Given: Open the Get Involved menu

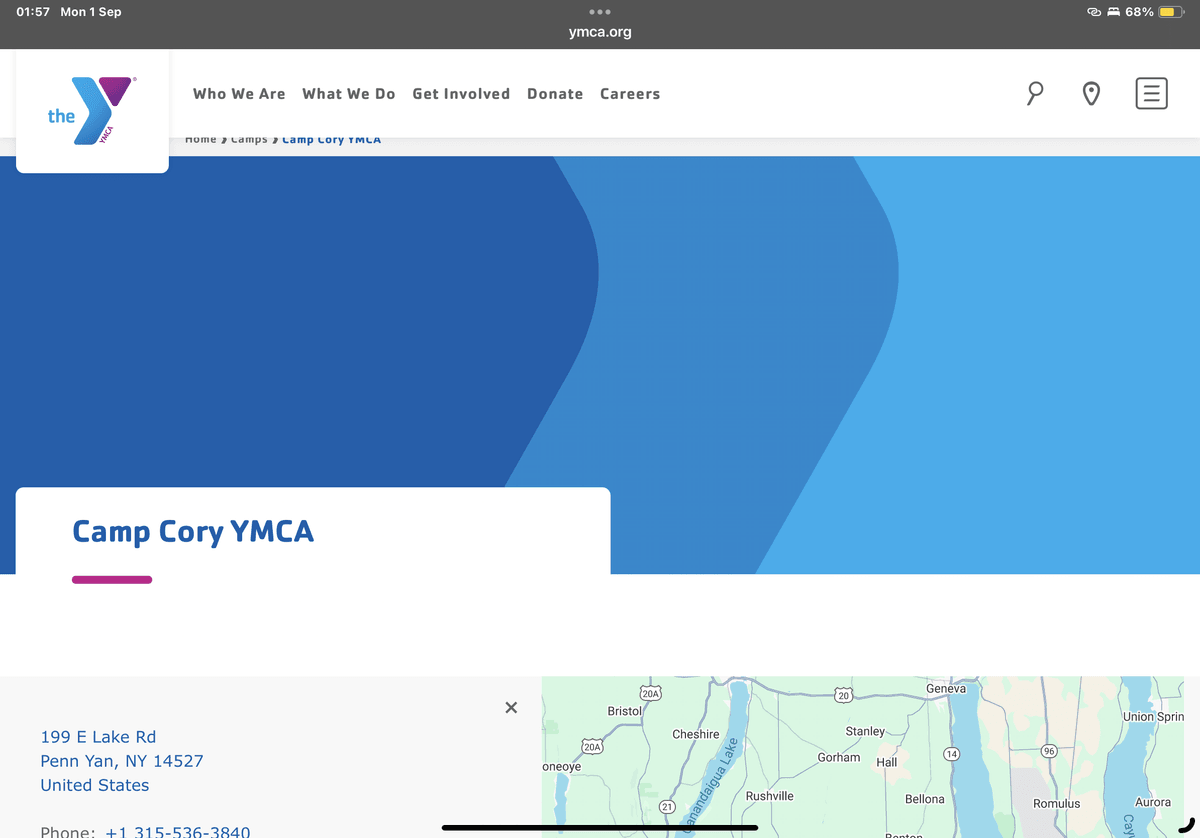Looking at the screenshot, I should coord(461,94).
